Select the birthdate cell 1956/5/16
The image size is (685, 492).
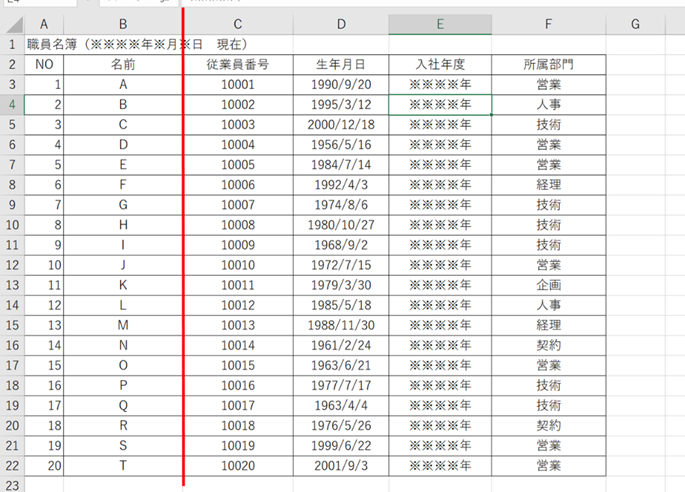tap(341, 144)
